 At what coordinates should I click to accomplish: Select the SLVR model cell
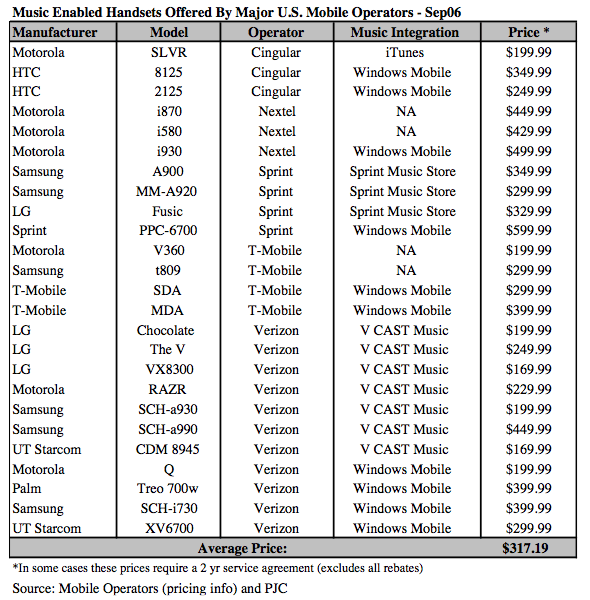169,52
